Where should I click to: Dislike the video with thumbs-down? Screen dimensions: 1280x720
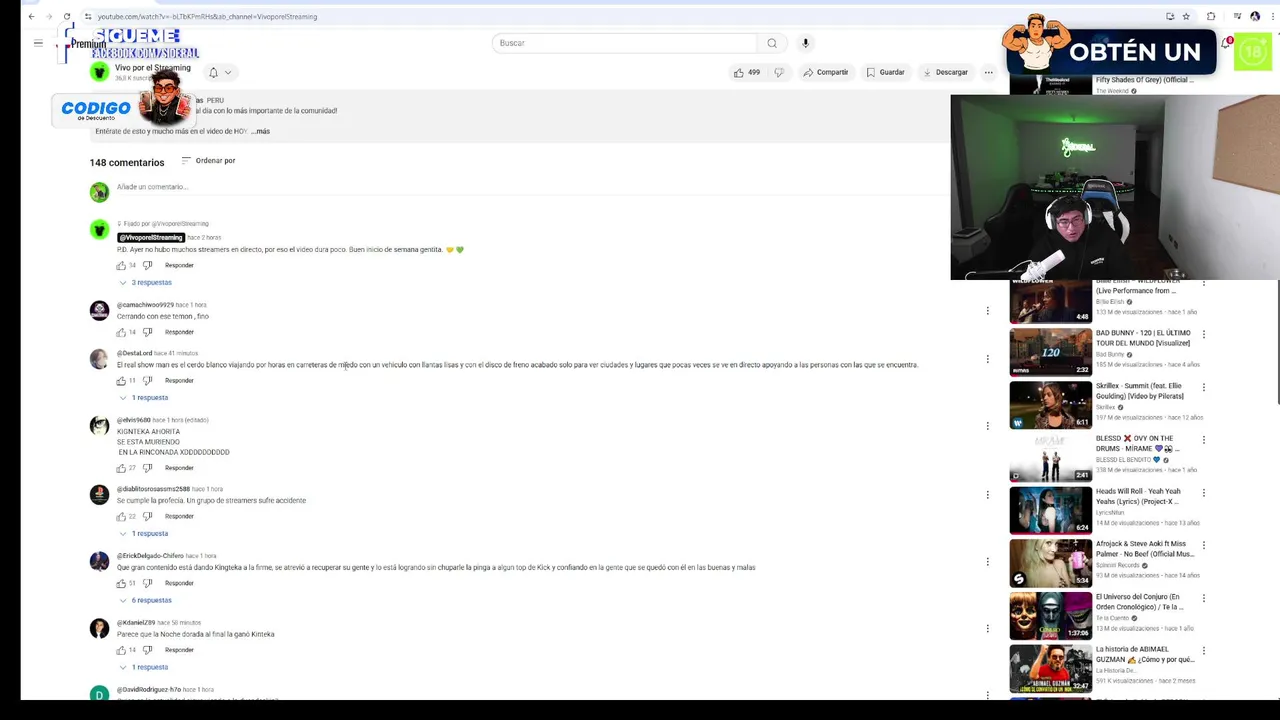pyautogui.click(x=779, y=72)
